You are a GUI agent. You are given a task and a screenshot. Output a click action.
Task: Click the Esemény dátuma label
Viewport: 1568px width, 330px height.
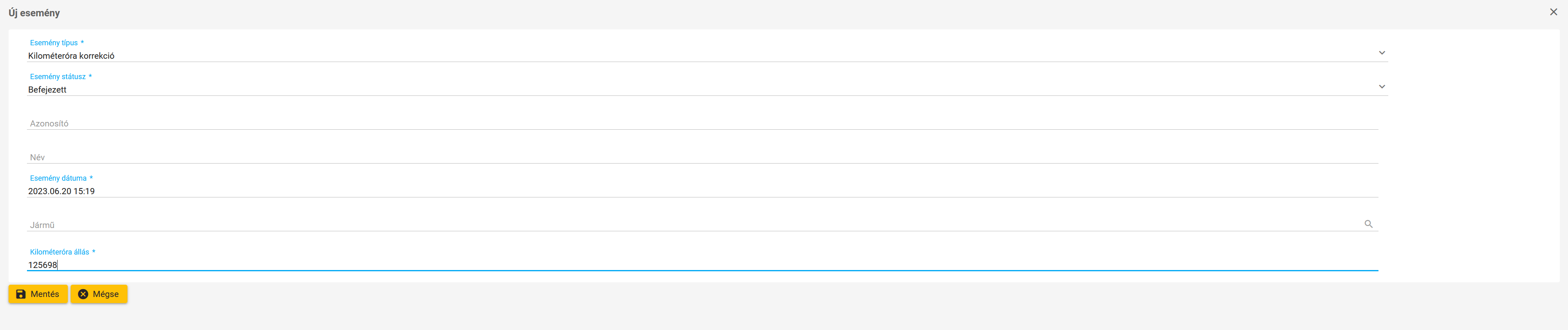coord(58,178)
